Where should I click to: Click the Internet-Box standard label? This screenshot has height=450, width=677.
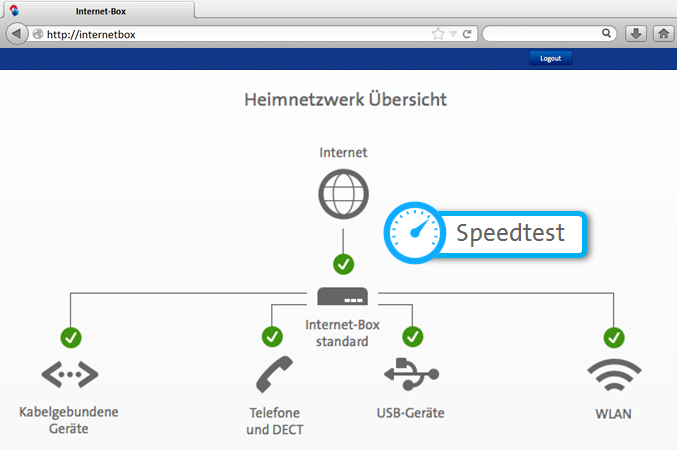click(x=342, y=333)
